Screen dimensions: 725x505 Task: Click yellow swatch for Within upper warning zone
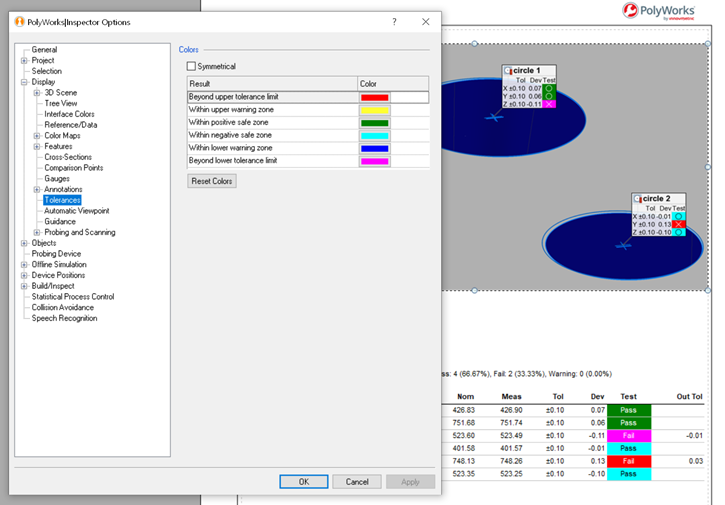coord(375,110)
